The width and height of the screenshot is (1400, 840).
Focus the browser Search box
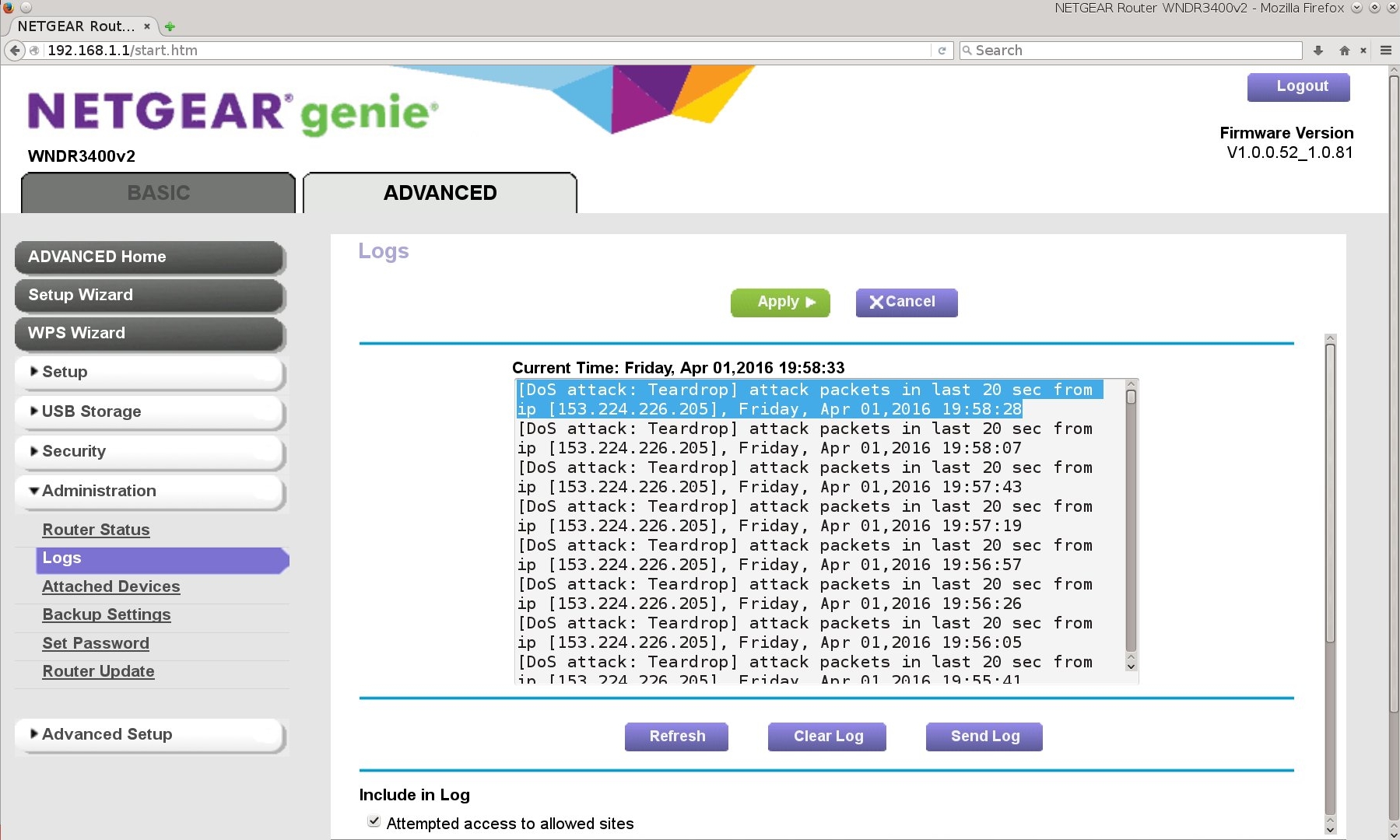1131,51
